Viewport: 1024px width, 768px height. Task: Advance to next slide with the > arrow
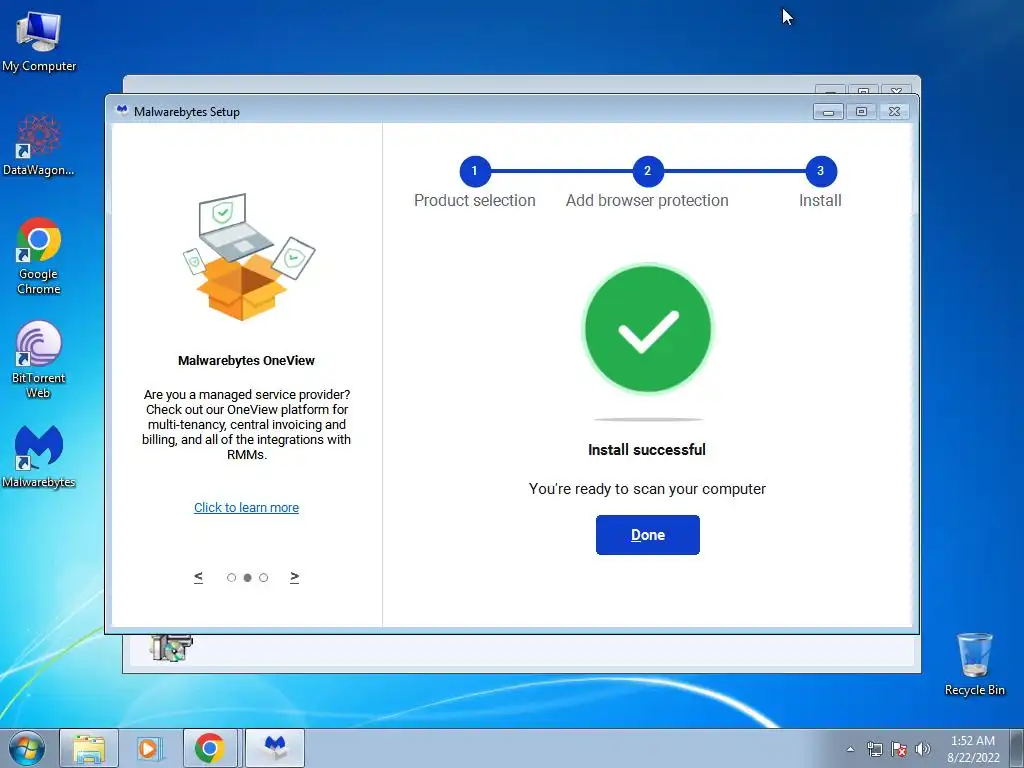(x=295, y=577)
